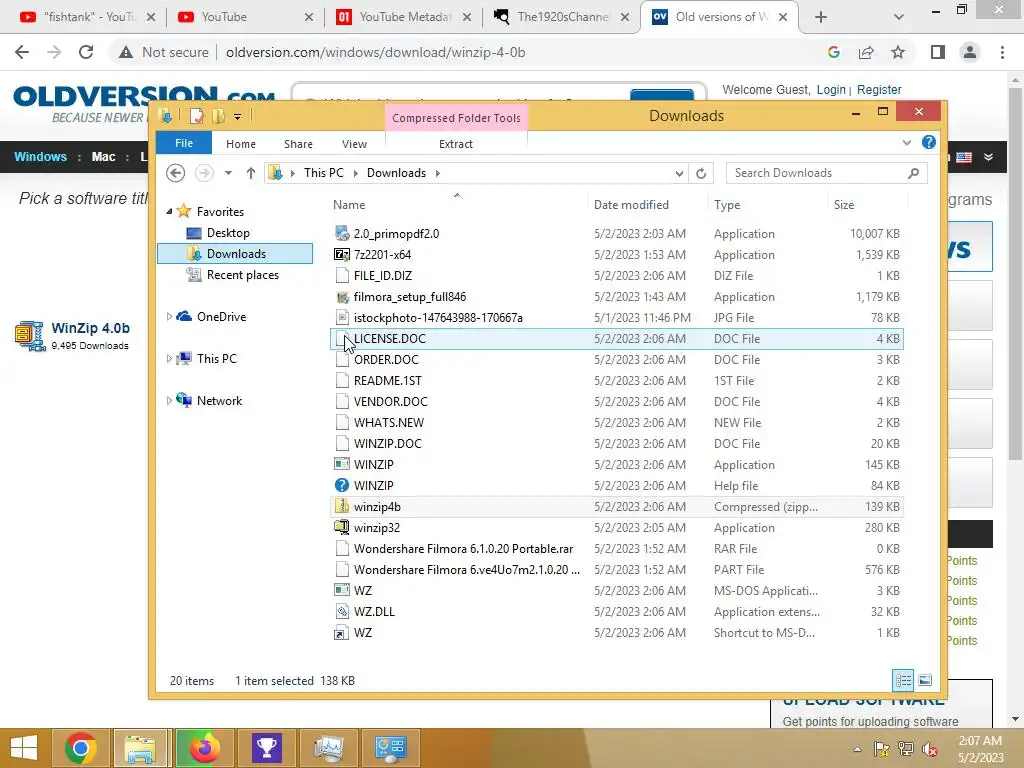Image resolution: width=1024 pixels, height=768 pixels.
Task: Select the WZ.DLL file icon
Action: tap(342, 611)
